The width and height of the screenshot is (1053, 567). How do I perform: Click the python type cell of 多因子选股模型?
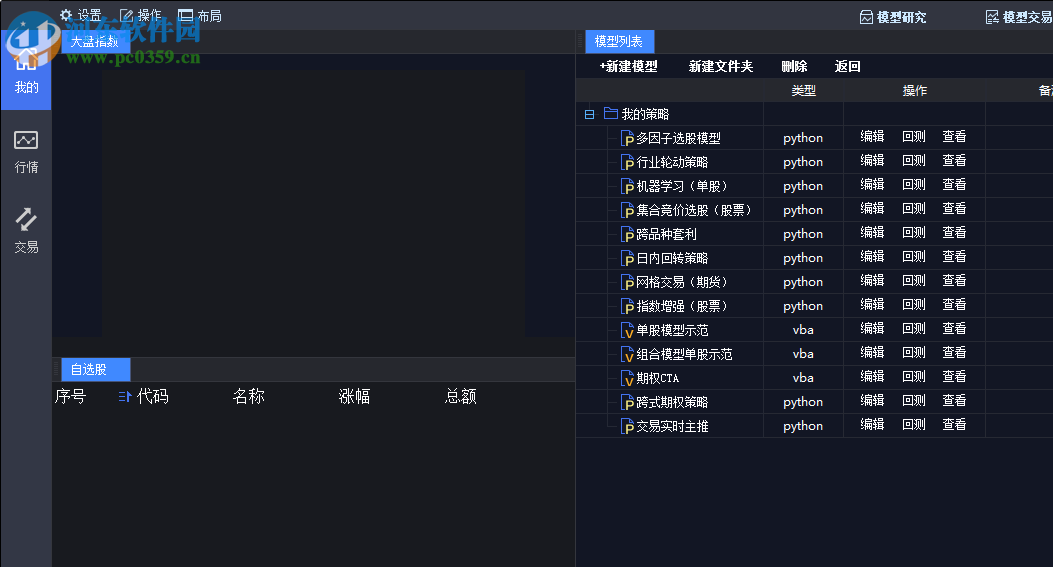pos(803,138)
